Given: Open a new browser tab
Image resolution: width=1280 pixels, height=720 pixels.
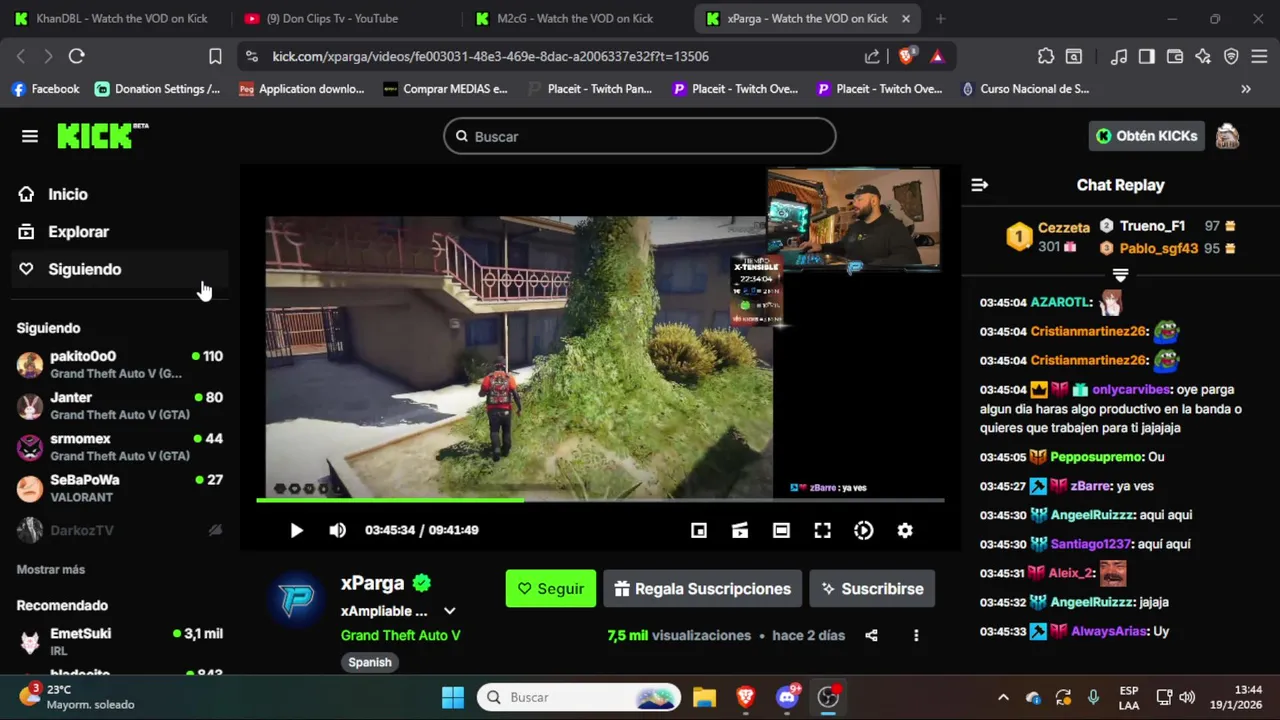Looking at the screenshot, I should click(940, 18).
